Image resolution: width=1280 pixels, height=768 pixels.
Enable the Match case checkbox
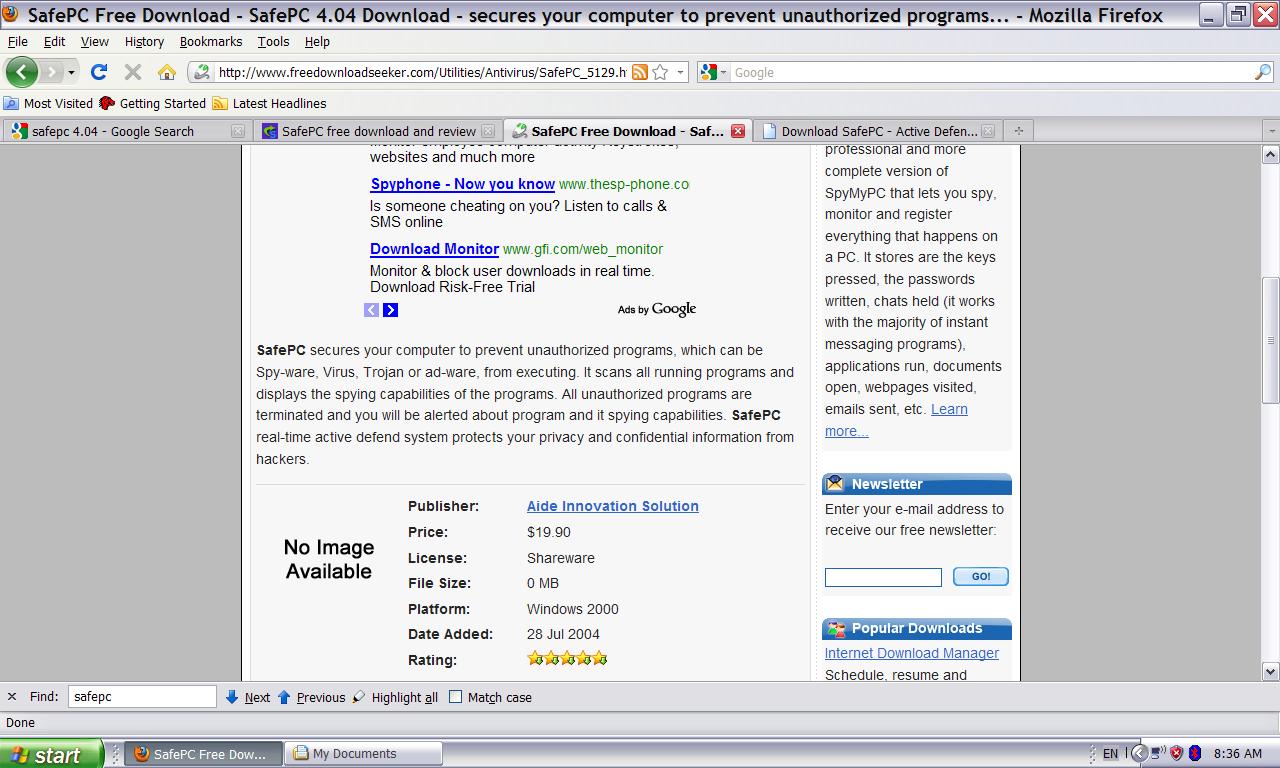click(455, 697)
